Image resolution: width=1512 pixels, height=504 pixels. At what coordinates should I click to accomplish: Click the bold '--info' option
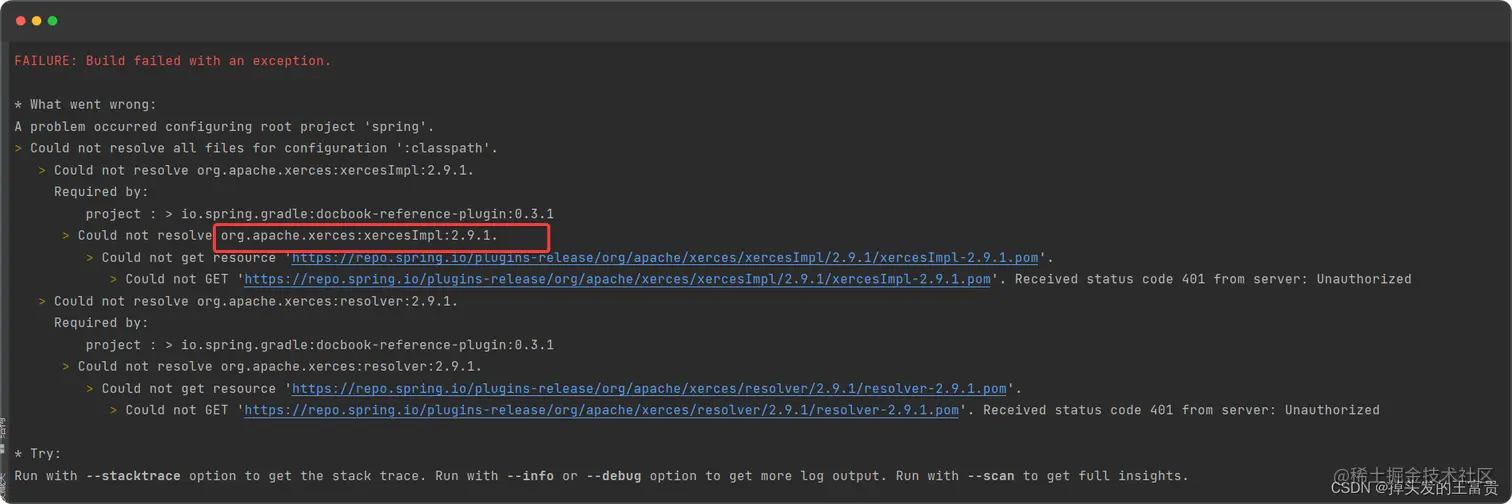[x=531, y=476]
